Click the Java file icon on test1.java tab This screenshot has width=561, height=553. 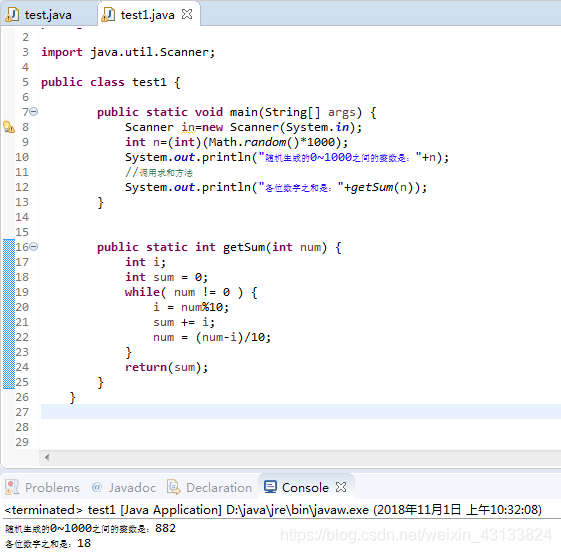(108, 15)
